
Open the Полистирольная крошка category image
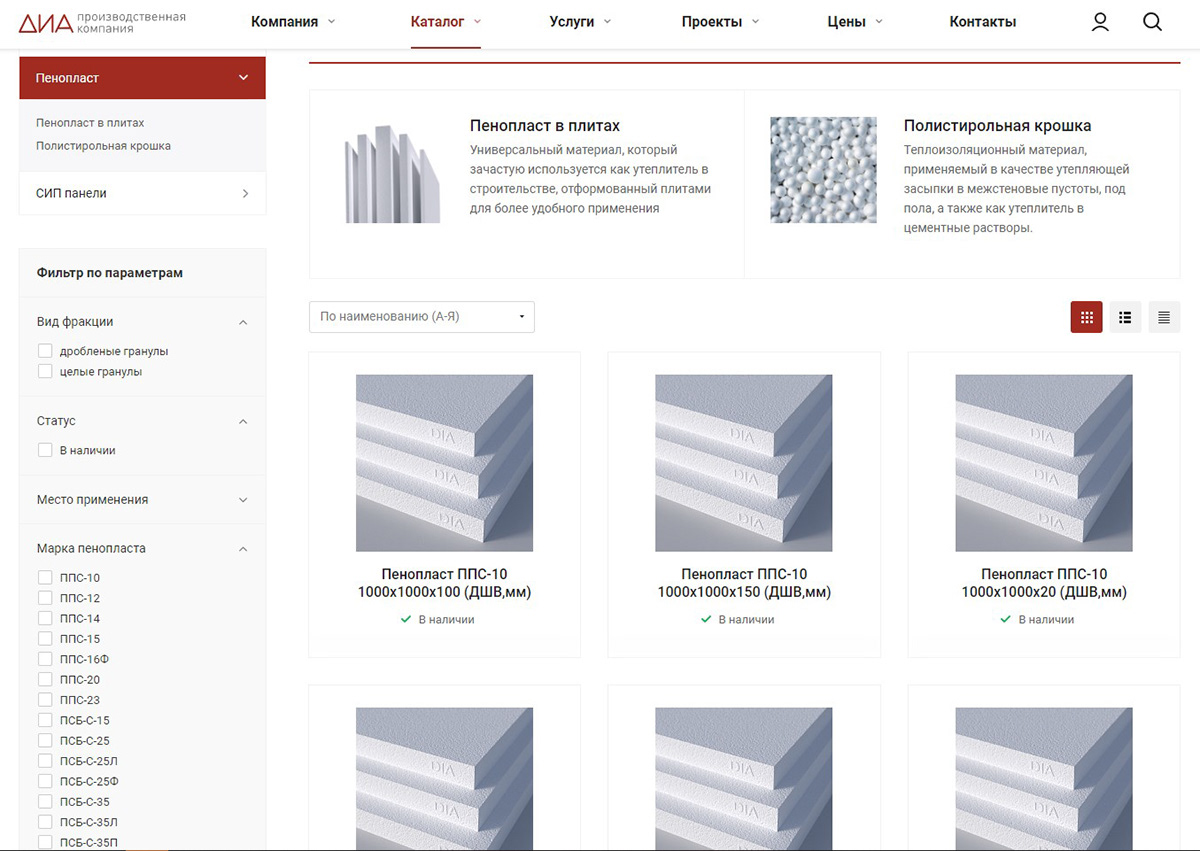pyautogui.click(x=823, y=170)
